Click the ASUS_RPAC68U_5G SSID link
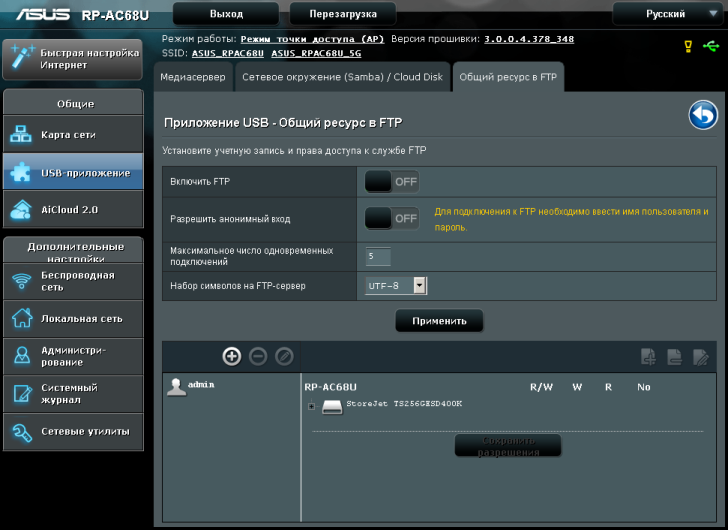 (316, 53)
